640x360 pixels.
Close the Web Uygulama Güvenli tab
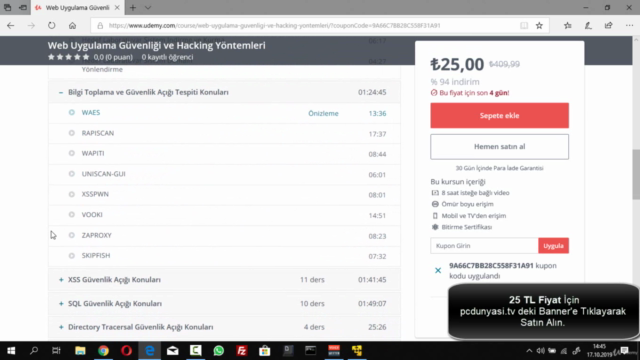tap(117, 7)
